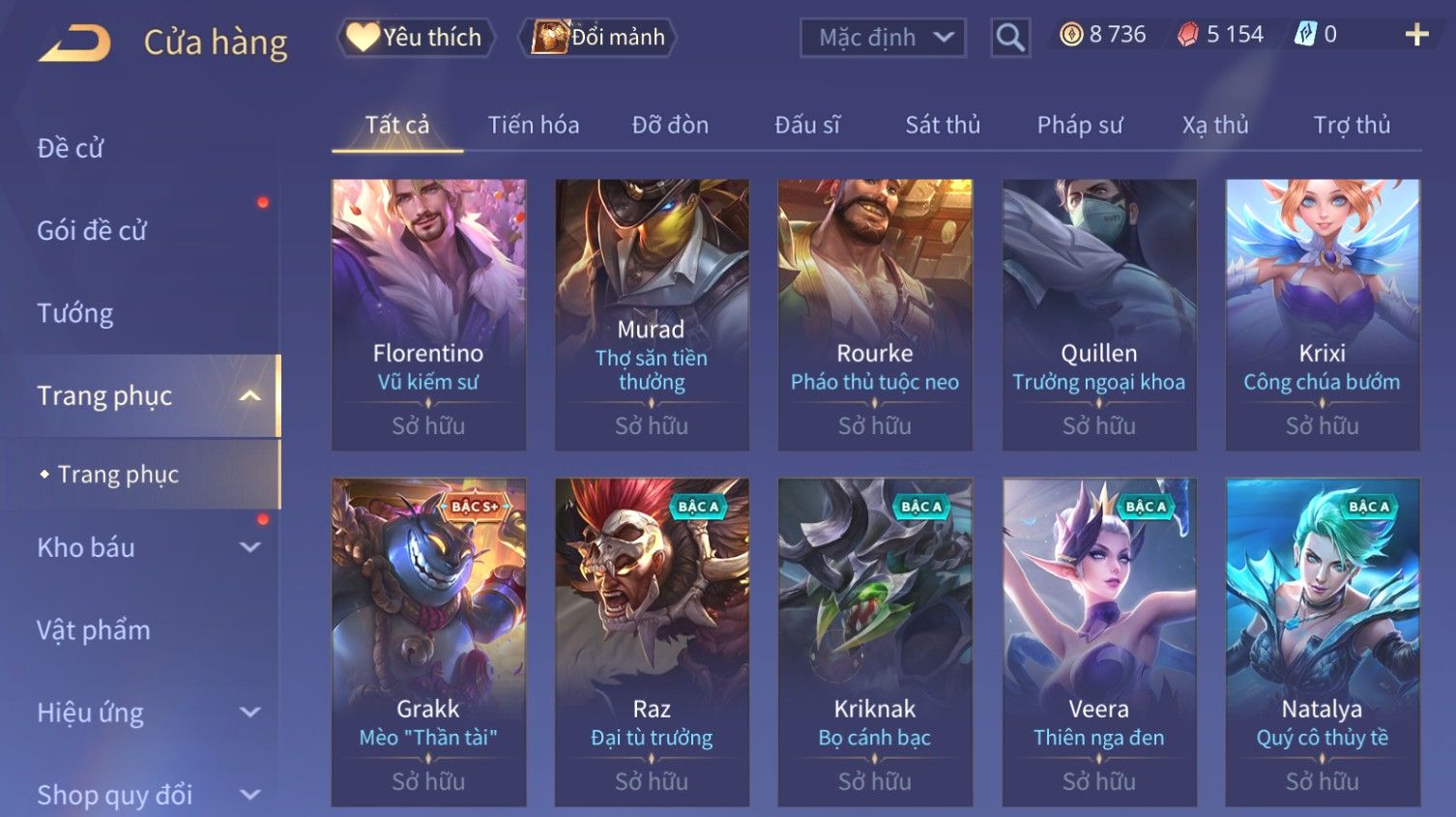Open Tướng in the sidebar

click(x=75, y=313)
